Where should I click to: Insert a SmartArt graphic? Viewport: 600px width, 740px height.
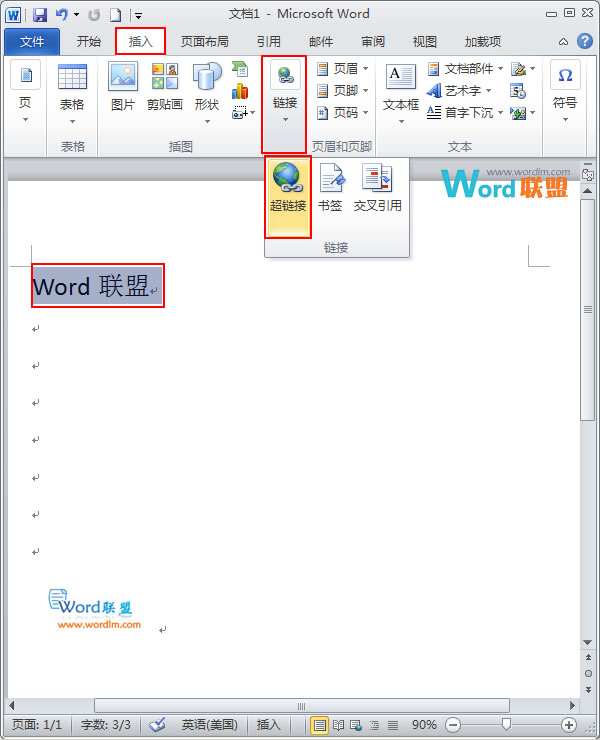tap(240, 69)
